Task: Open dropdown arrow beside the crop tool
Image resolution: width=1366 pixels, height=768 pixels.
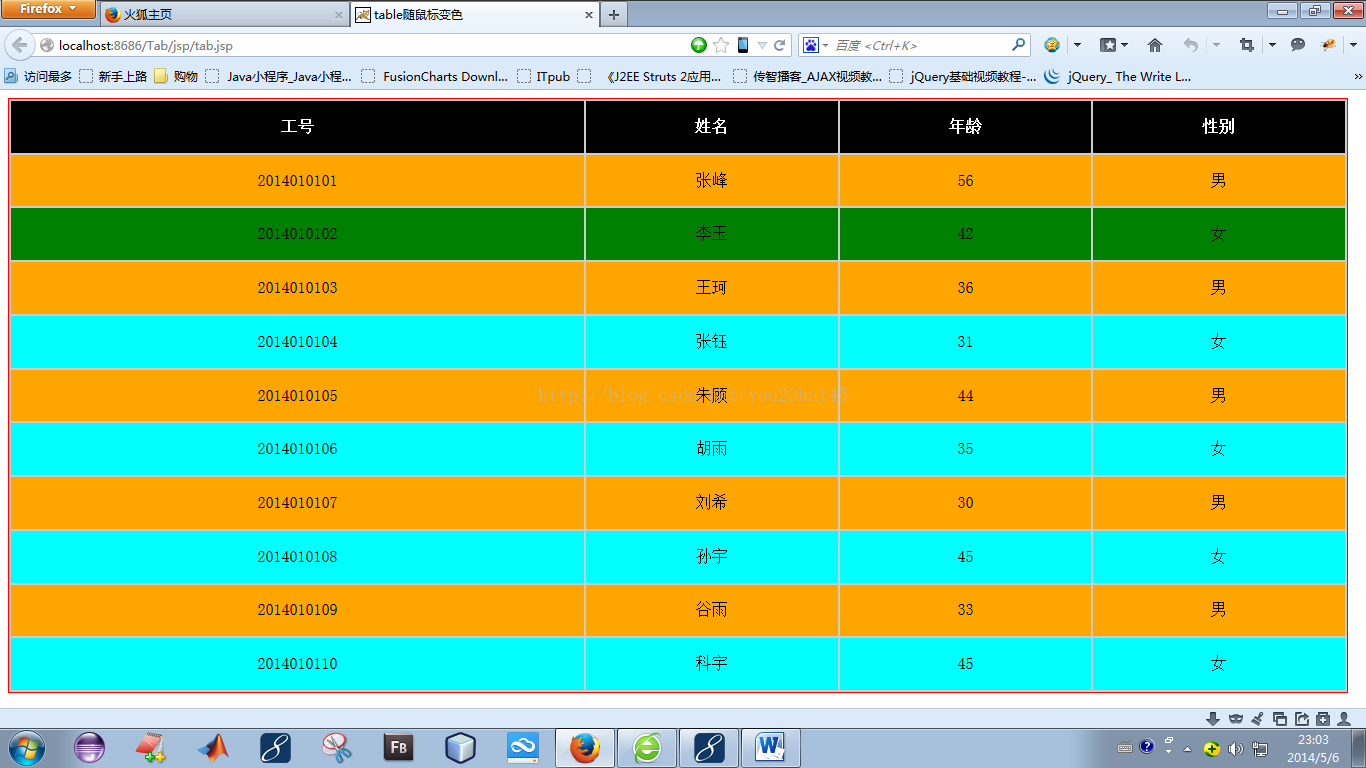Action: point(1272,45)
